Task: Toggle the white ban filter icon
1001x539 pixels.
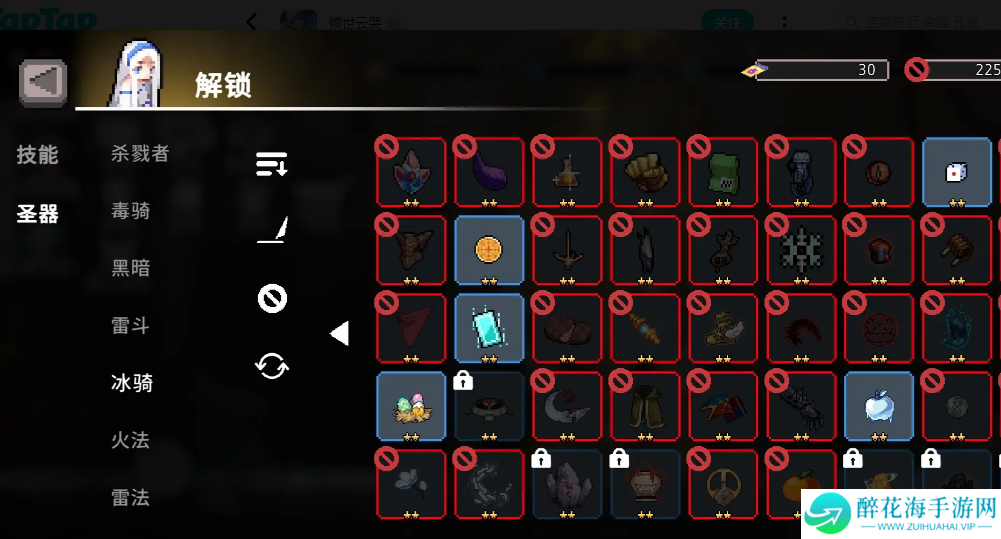Action: [x=273, y=298]
